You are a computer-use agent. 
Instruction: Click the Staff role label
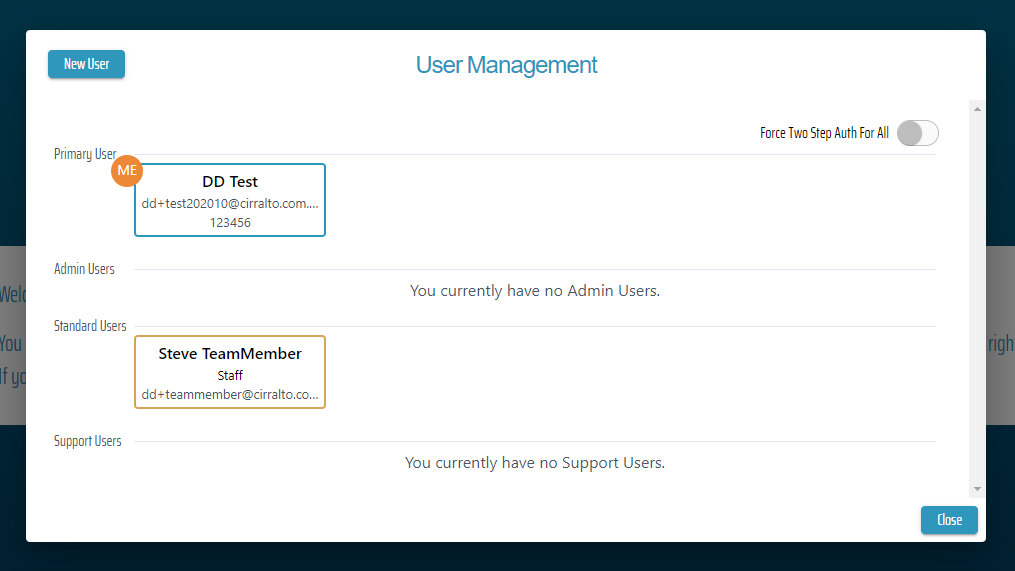[230, 376]
